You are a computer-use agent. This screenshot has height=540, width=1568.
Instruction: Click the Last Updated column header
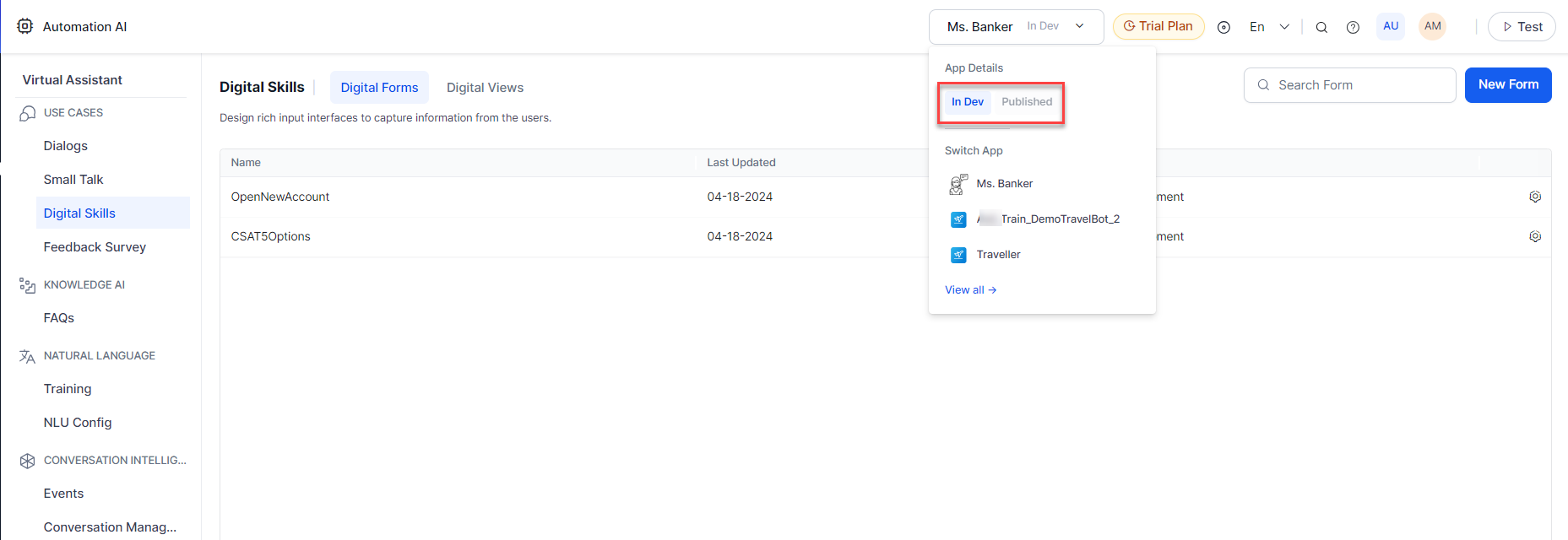tap(741, 163)
